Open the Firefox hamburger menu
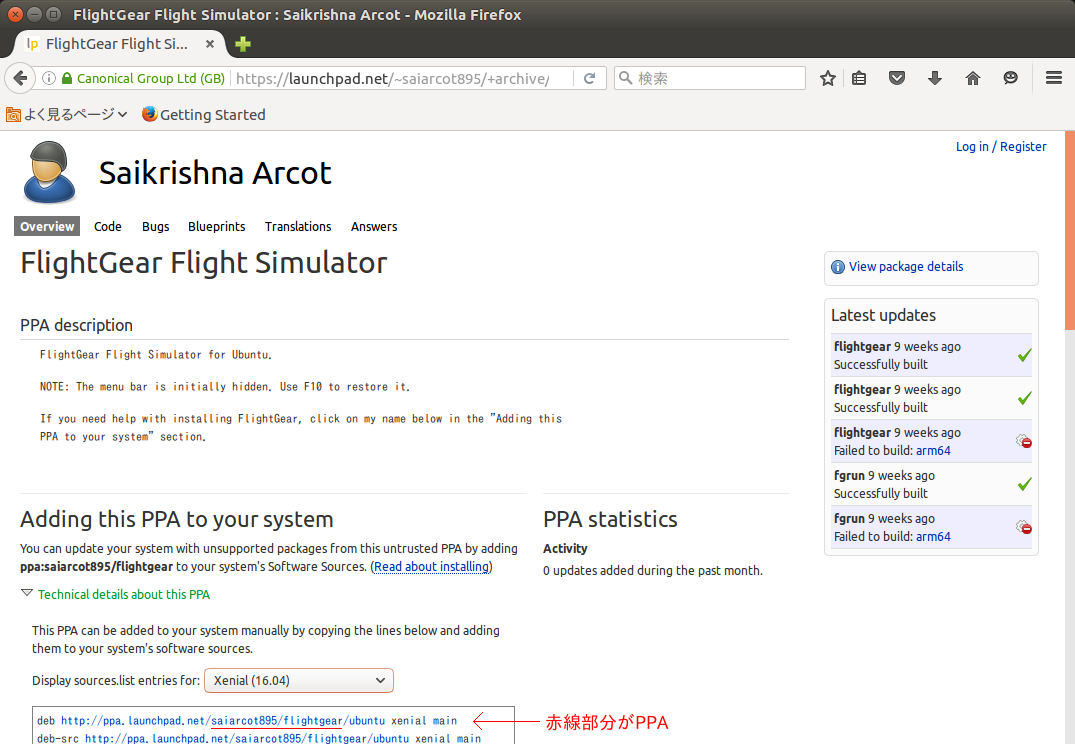 [x=1054, y=78]
